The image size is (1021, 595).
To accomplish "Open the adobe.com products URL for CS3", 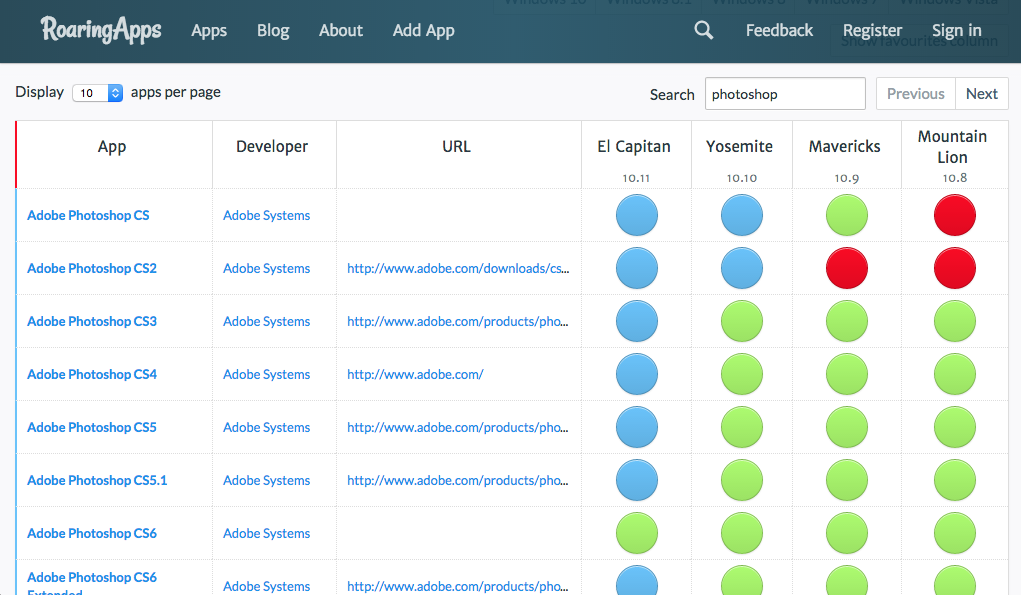I will (x=457, y=322).
